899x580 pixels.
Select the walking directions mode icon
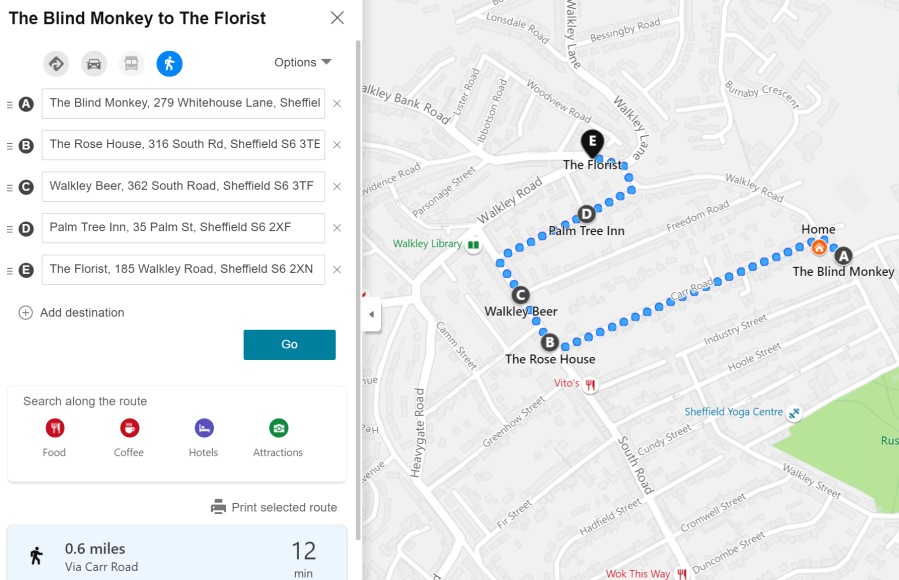click(169, 63)
